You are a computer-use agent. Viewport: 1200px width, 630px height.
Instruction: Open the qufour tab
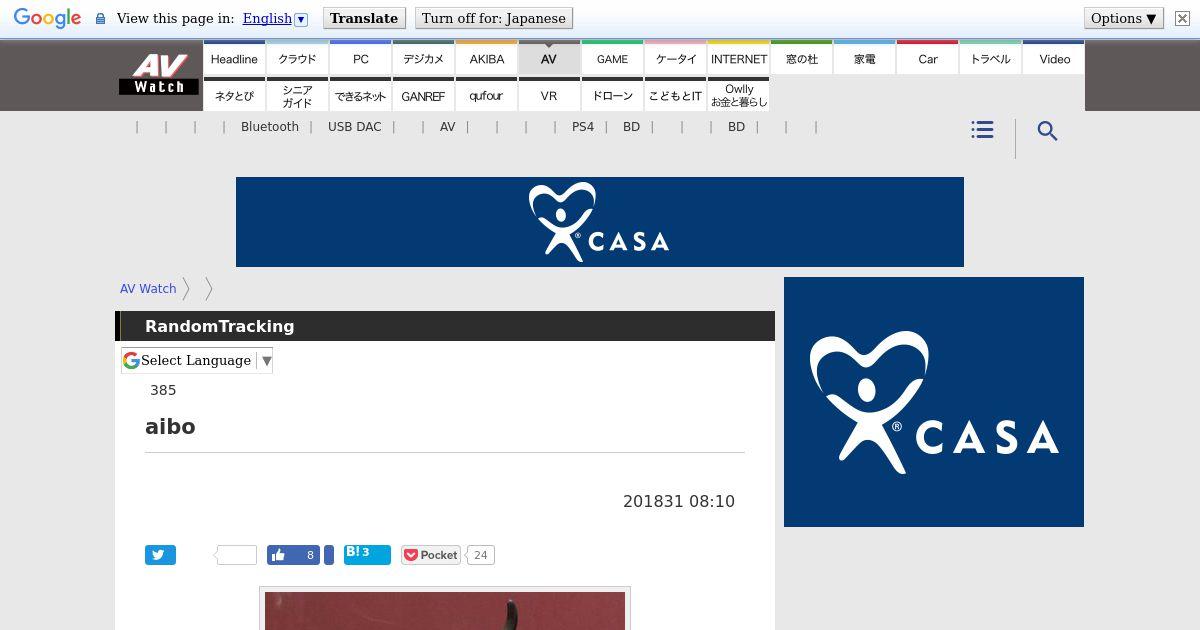[x=486, y=95]
